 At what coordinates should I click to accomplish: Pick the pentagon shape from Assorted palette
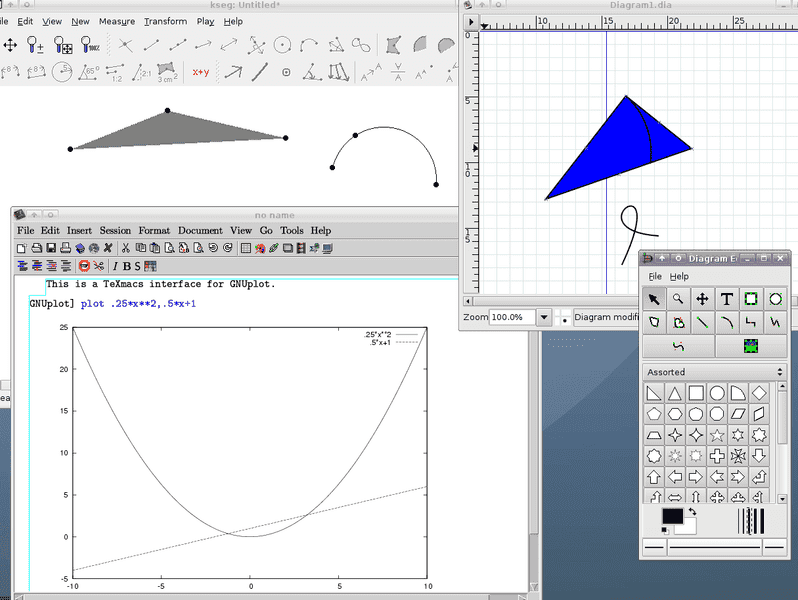654,414
